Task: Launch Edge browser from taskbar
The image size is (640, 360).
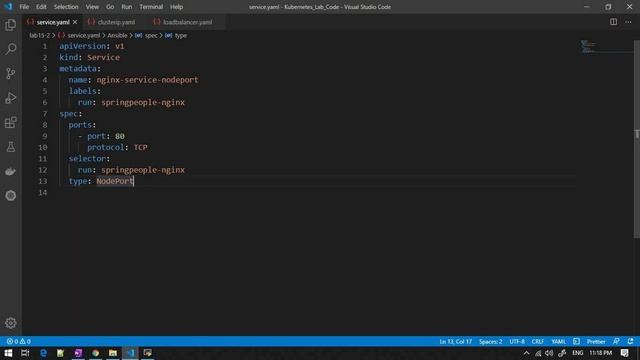Action: tap(43, 353)
